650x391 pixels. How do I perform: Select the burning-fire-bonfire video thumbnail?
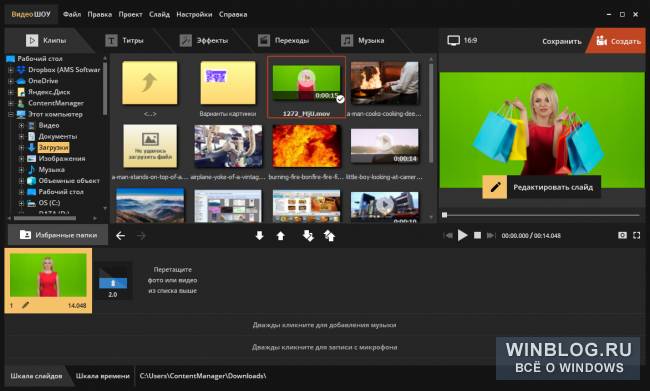pos(306,146)
